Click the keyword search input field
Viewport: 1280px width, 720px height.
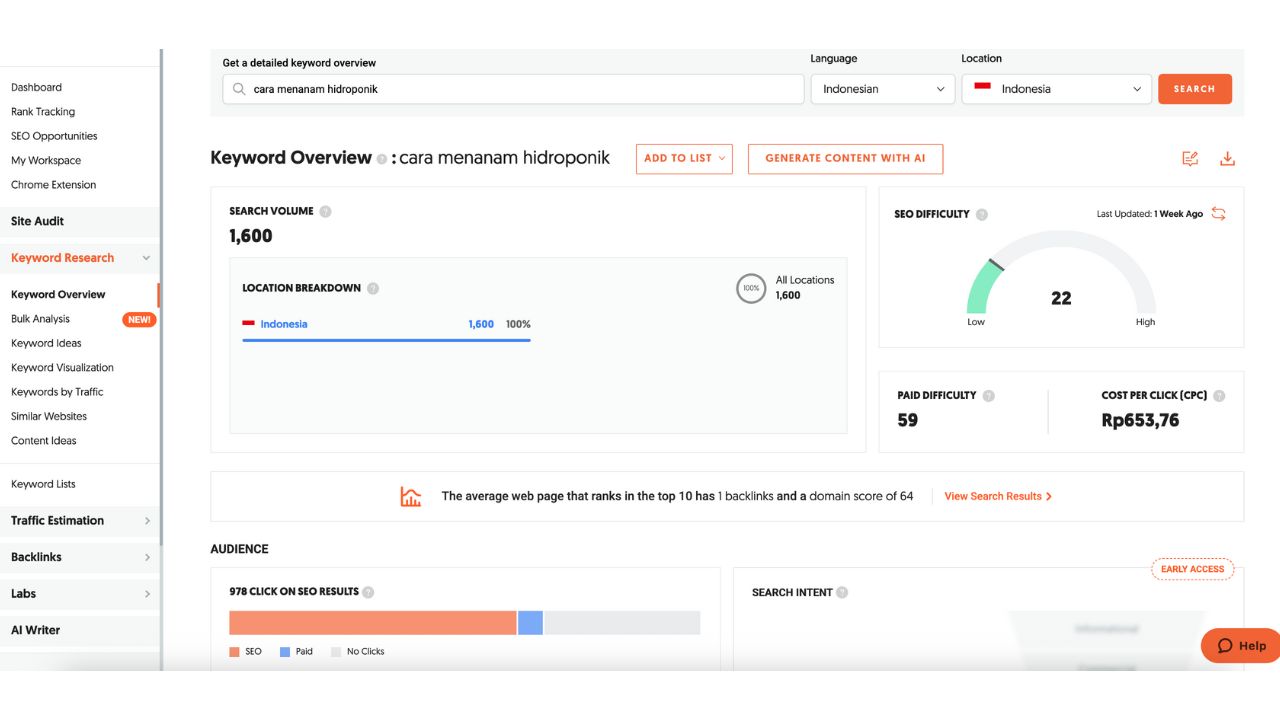513,89
